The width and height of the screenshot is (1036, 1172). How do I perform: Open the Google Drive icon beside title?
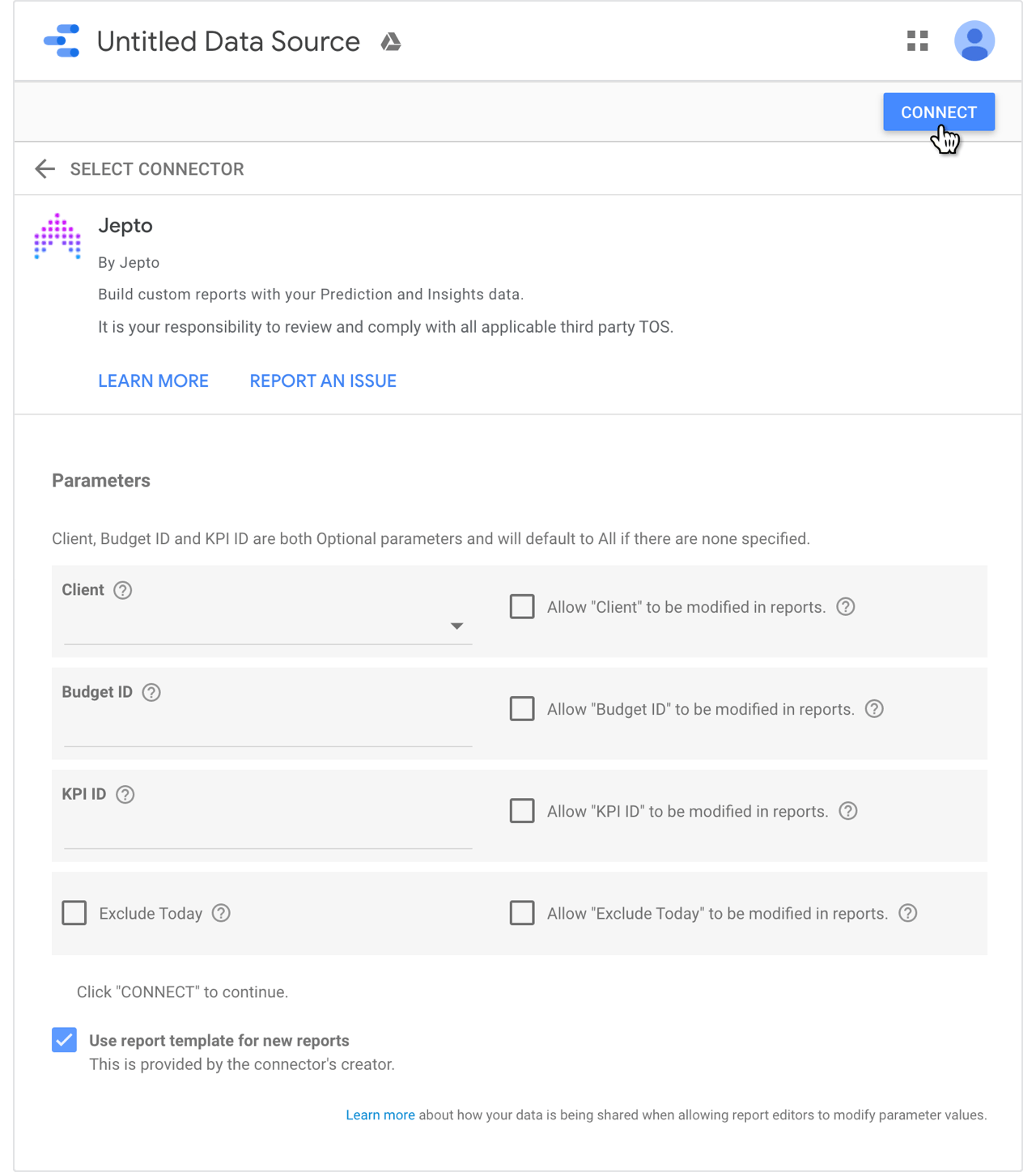(391, 41)
